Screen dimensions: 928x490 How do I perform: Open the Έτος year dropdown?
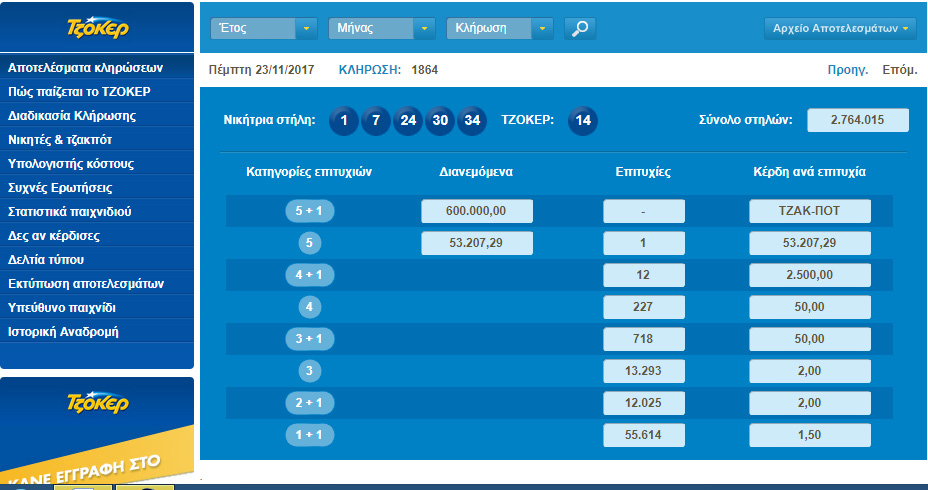(x=264, y=29)
